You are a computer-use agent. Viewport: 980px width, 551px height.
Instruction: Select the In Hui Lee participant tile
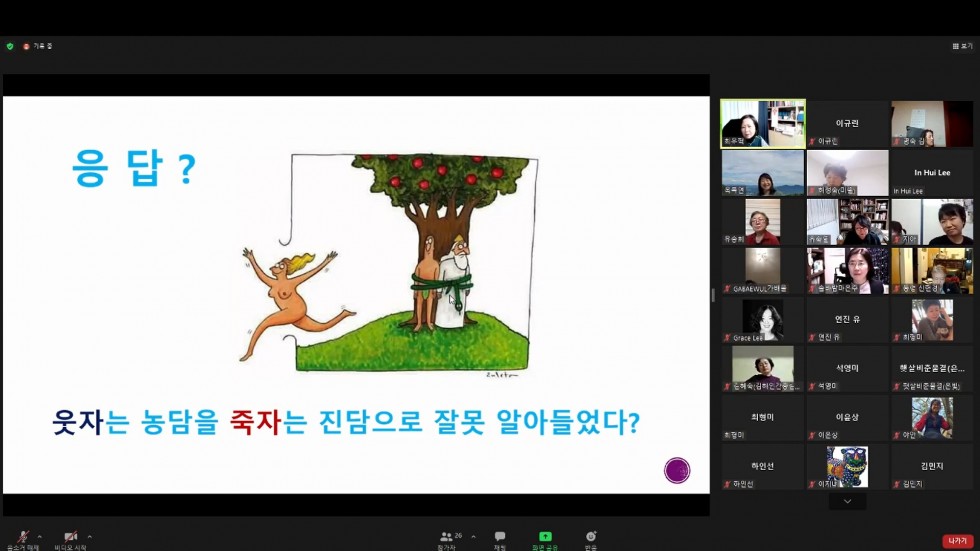tap(932, 173)
